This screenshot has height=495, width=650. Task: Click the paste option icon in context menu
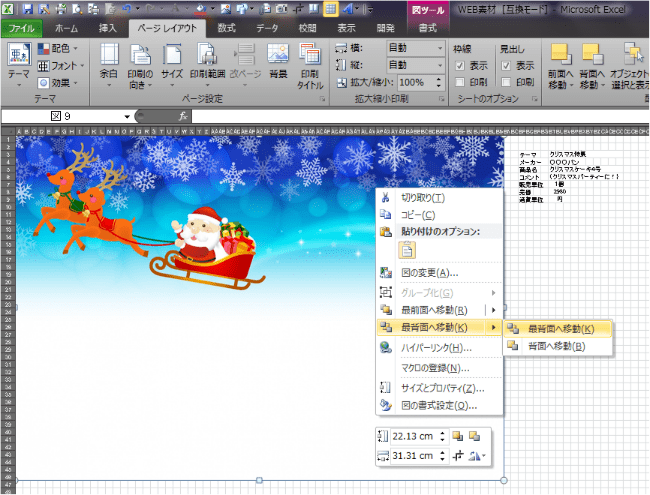coord(407,250)
